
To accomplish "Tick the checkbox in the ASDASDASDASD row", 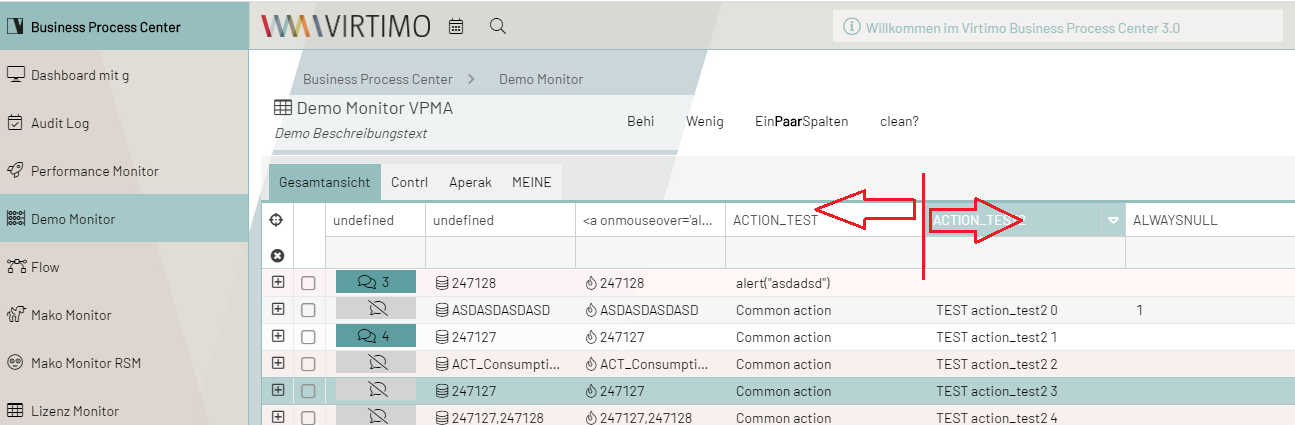I will pos(308,310).
